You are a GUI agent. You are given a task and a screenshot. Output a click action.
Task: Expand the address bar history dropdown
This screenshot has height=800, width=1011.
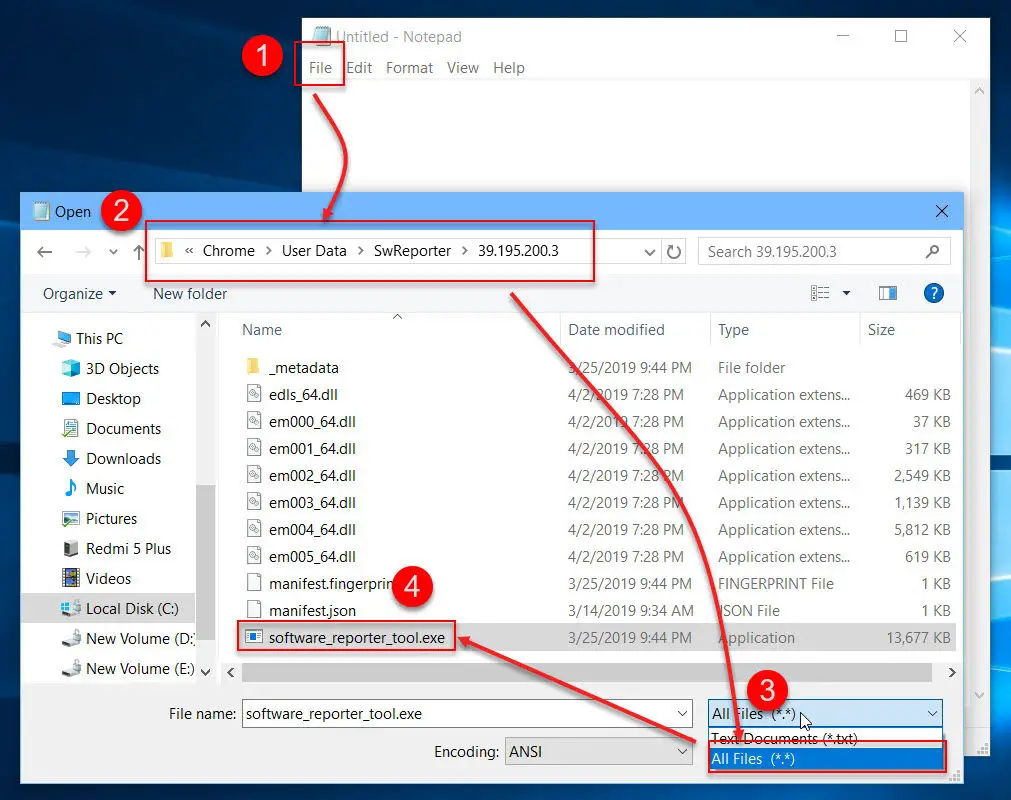(x=650, y=252)
